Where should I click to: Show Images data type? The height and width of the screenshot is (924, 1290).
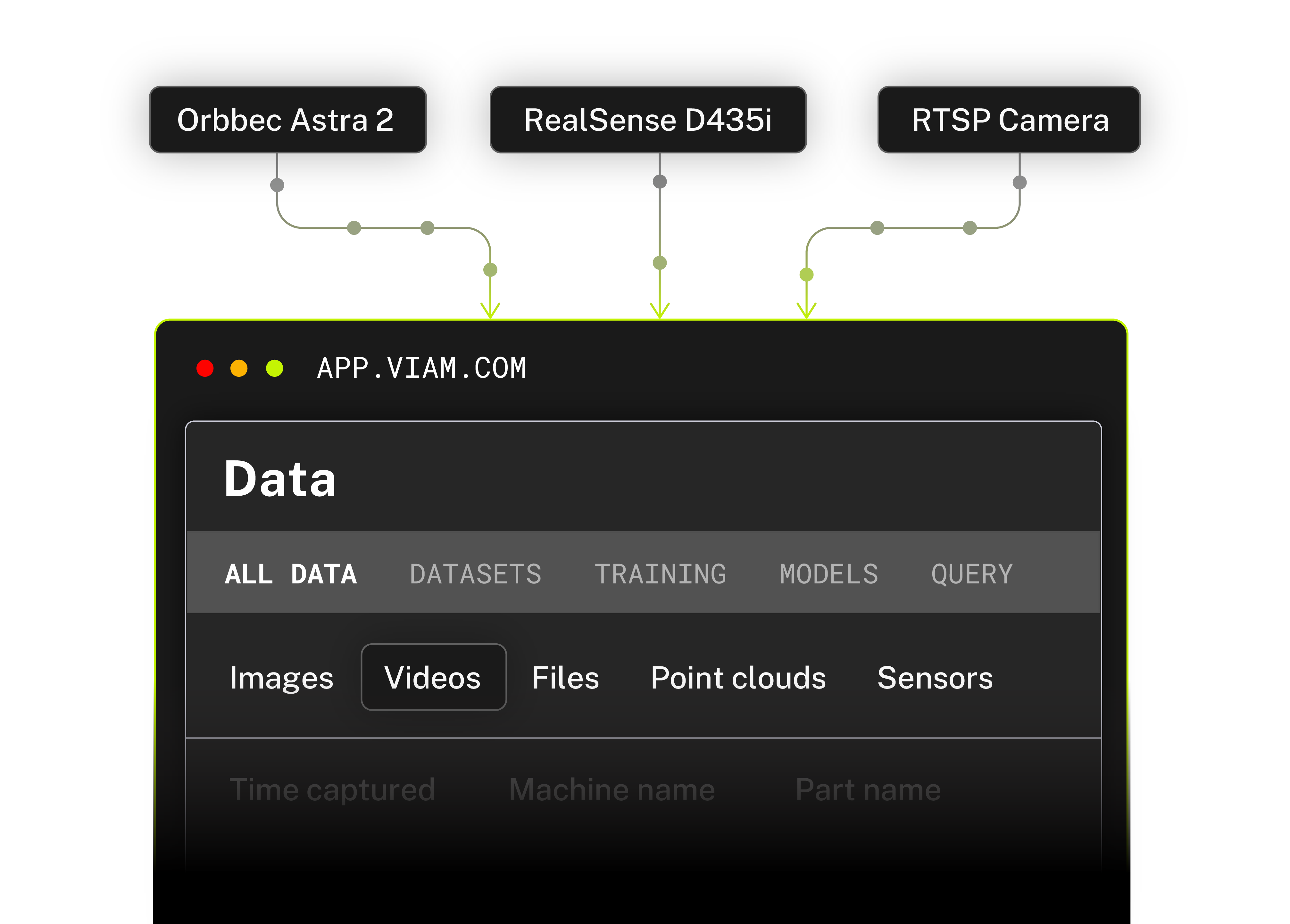(x=281, y=678)
